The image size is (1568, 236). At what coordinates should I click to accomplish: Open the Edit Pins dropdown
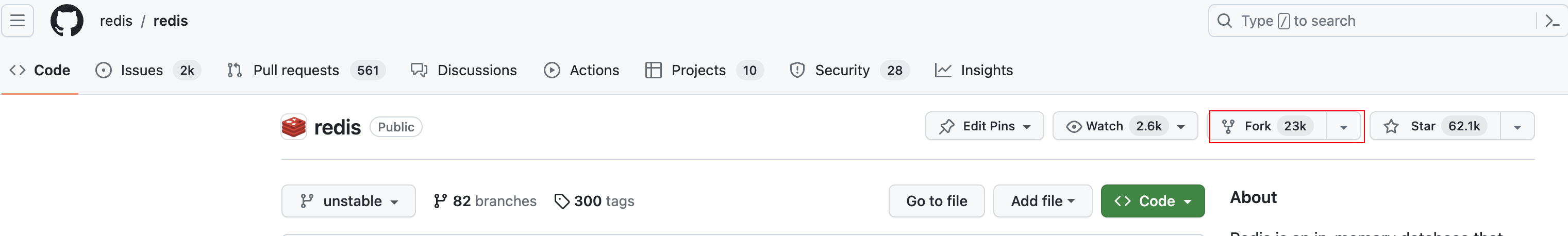point(985,126)
